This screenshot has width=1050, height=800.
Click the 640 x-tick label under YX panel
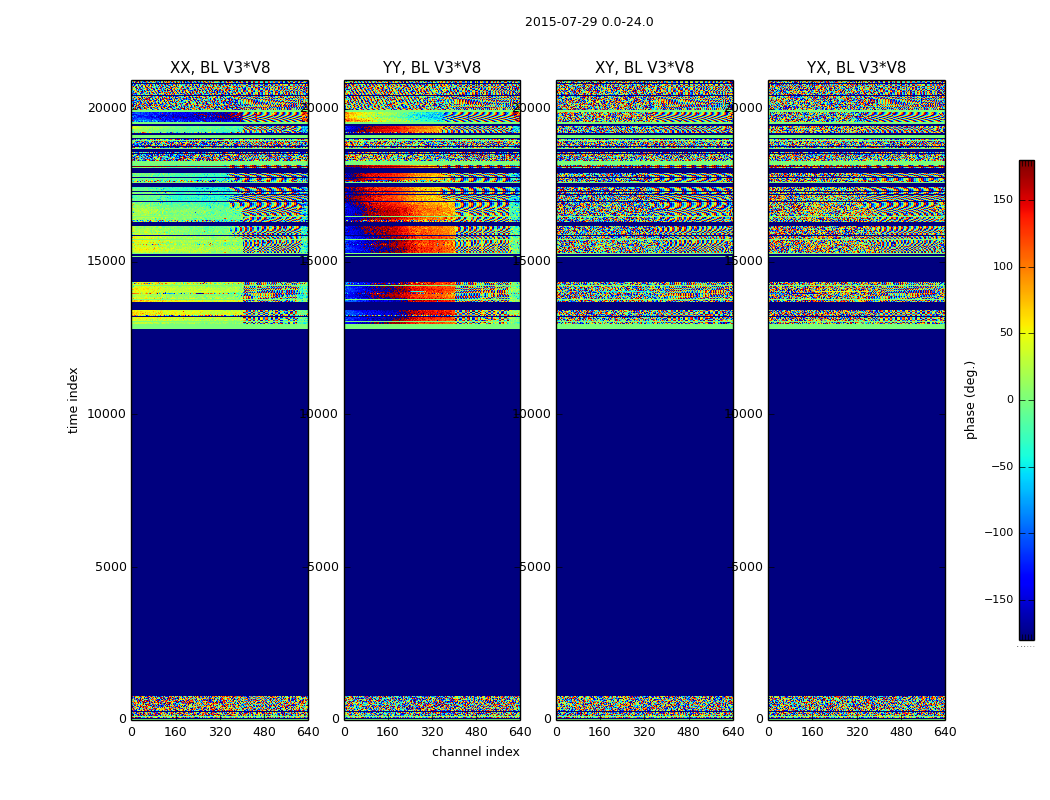945,732
